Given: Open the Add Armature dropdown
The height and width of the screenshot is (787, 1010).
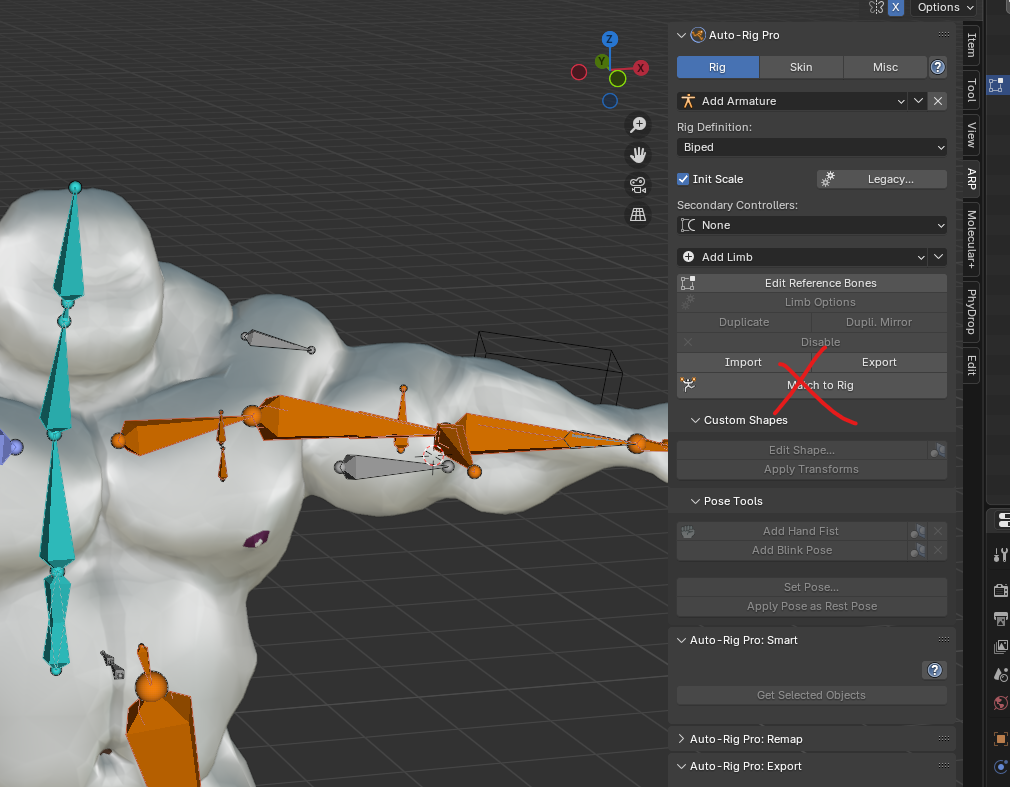Looking at the screenshot, I should (792, 101).
